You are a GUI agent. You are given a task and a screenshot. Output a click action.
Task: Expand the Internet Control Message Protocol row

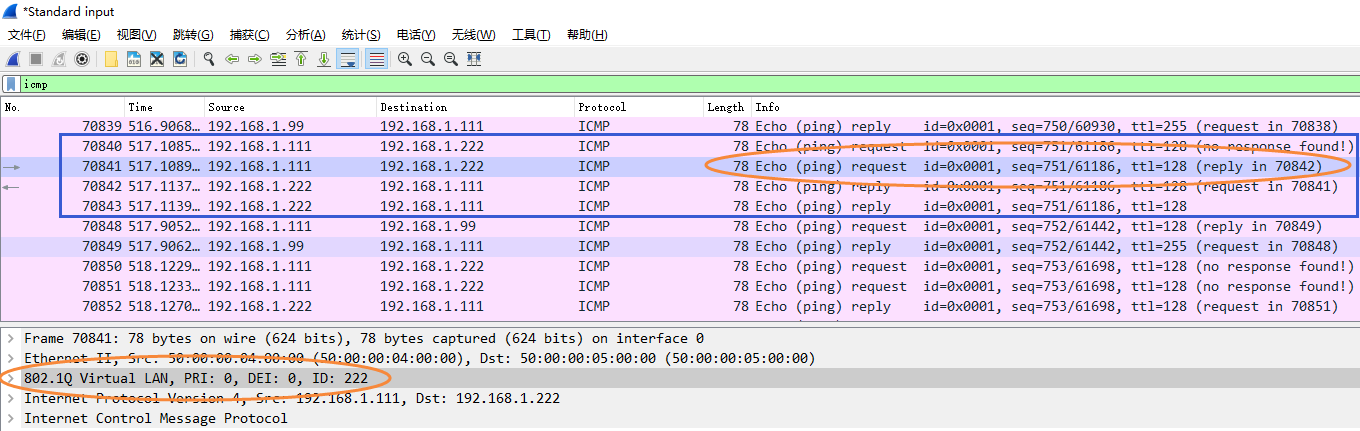pos(10,419)
